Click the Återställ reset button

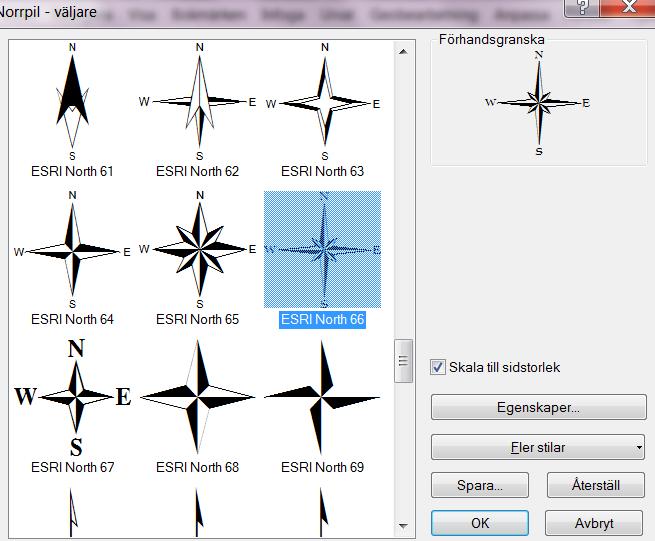click(596, 485)
